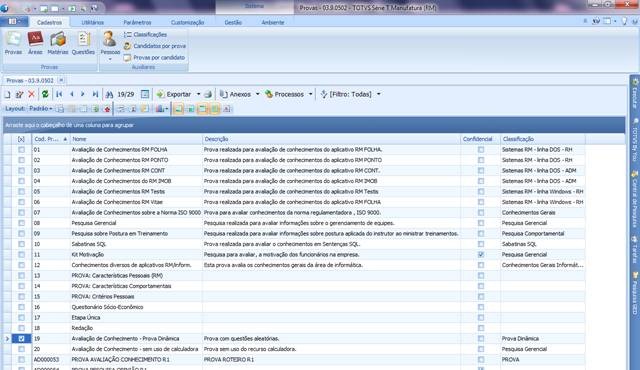Refresh the list with the green arrows icon
The height and width of the screenshot is (370, 640).
45,94
